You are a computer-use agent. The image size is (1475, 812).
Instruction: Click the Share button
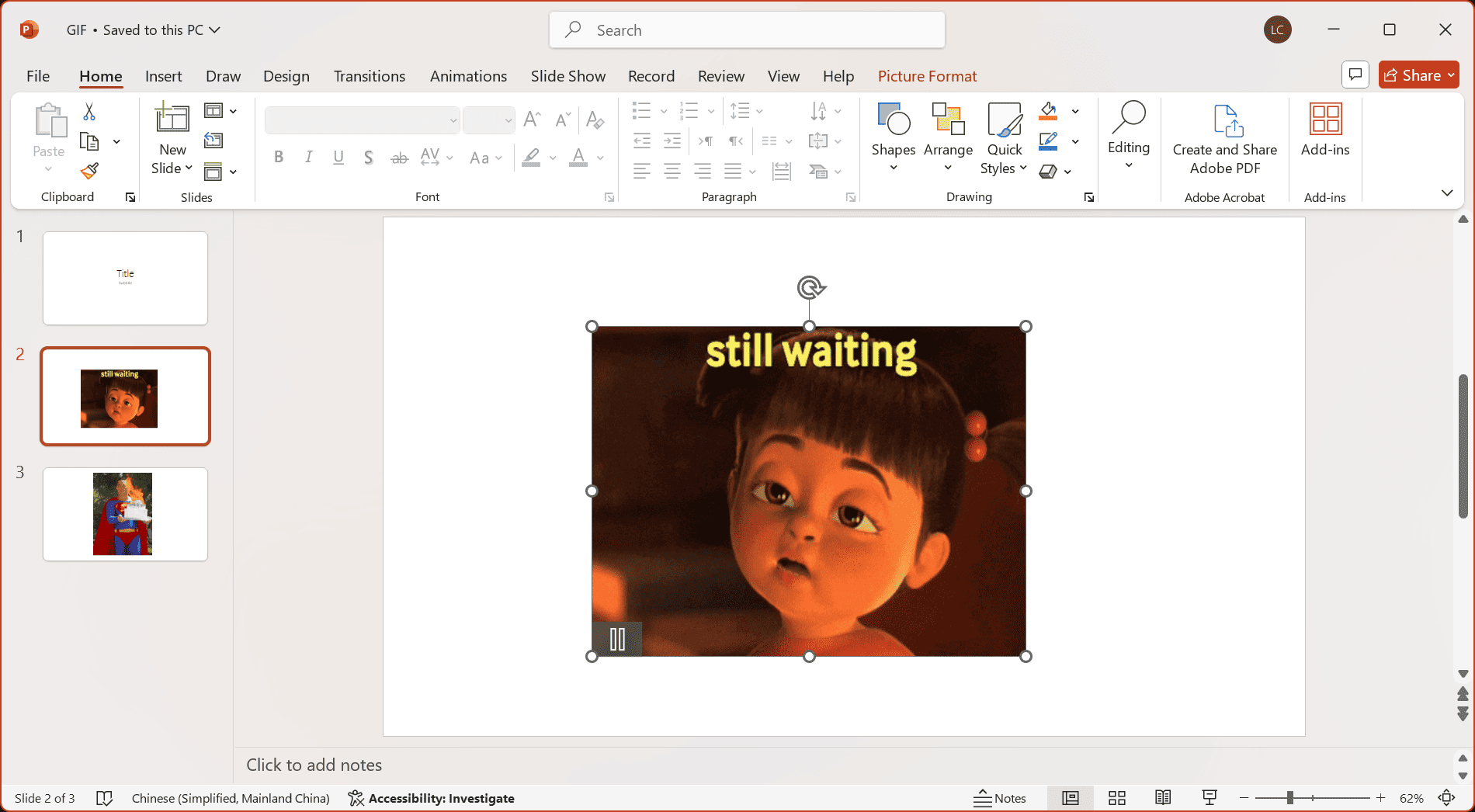click(x=1418, y=75)
